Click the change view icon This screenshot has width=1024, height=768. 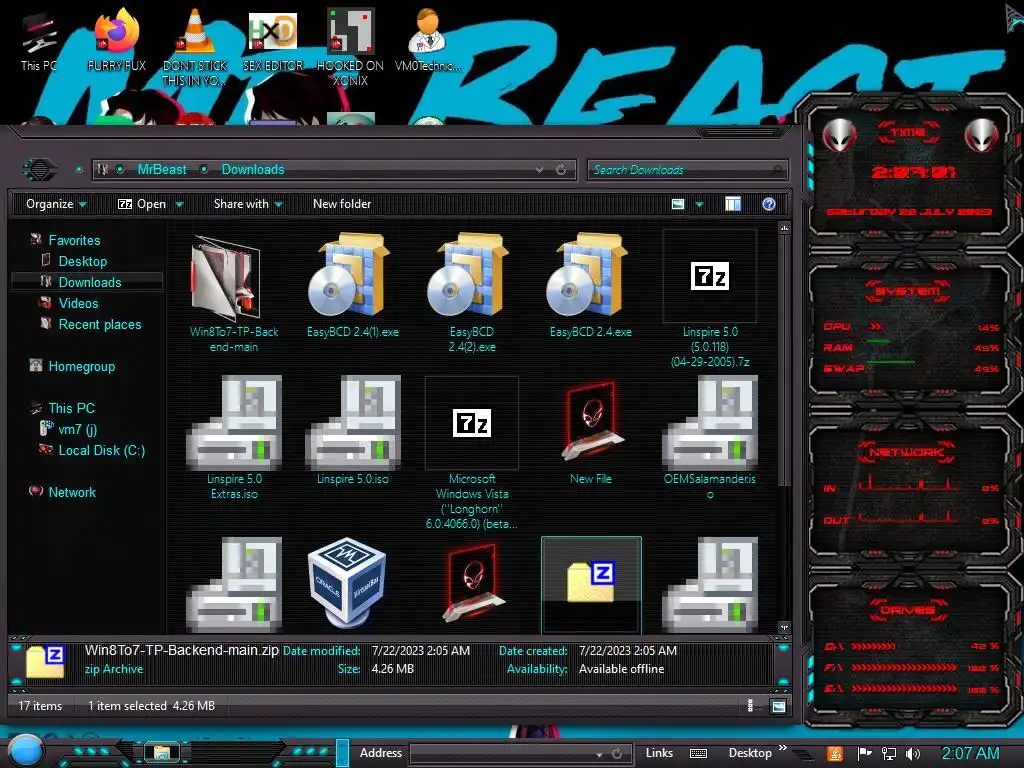(x=678, y=204)
